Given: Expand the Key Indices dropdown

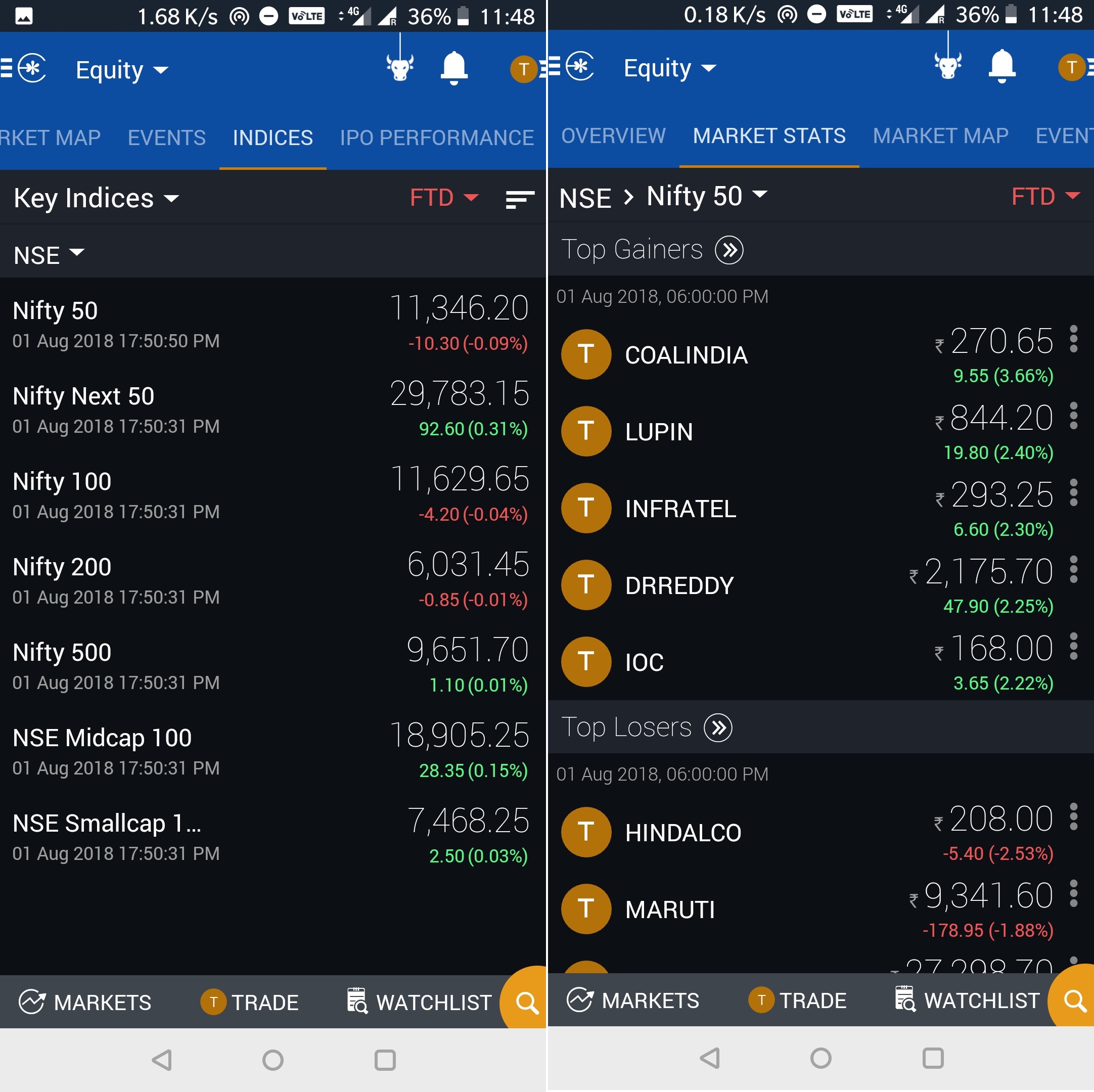Looking at the screenshot, I should tap(96, 198).
